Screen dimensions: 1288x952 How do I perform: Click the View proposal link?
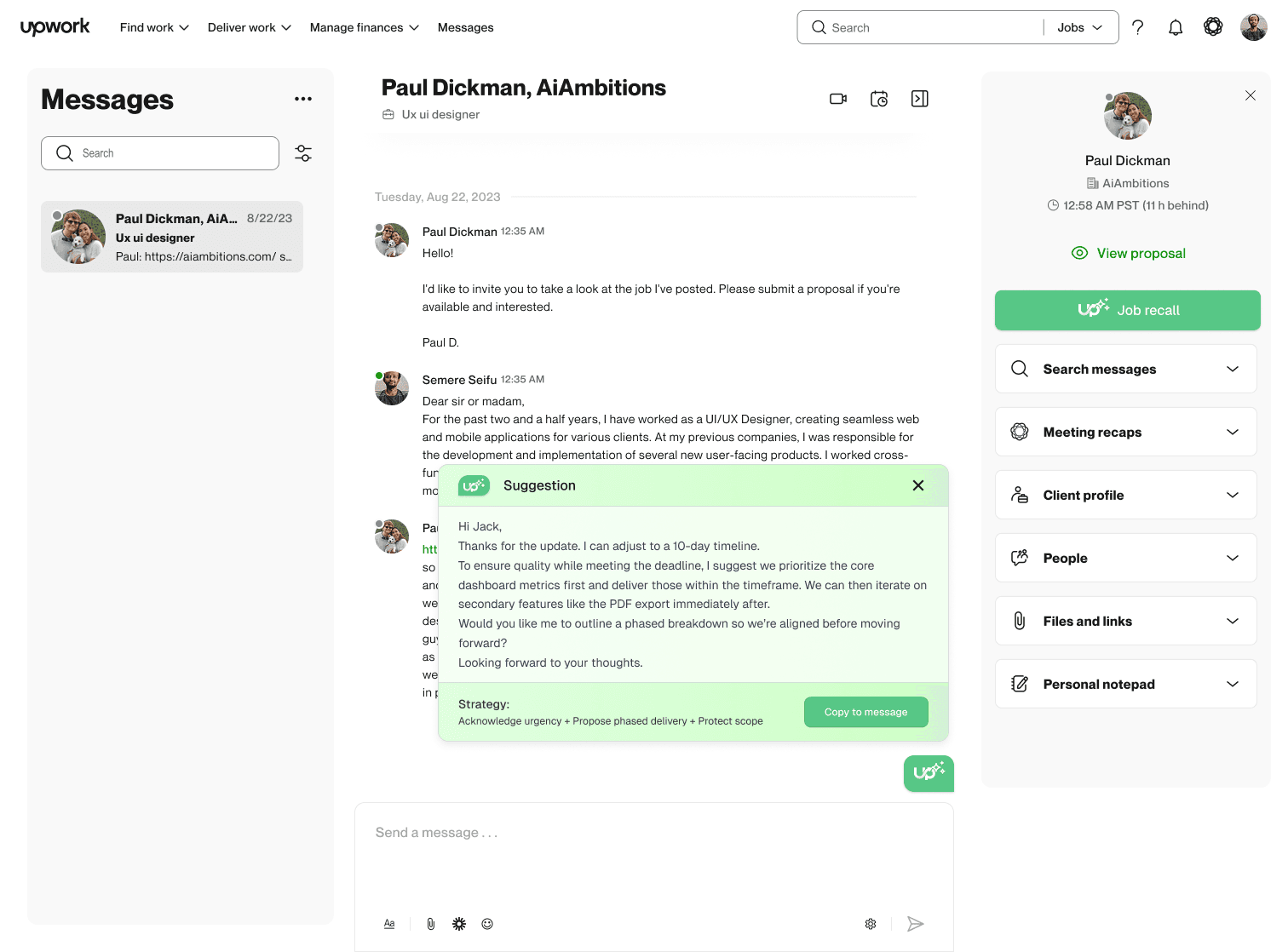[1128, 253]
